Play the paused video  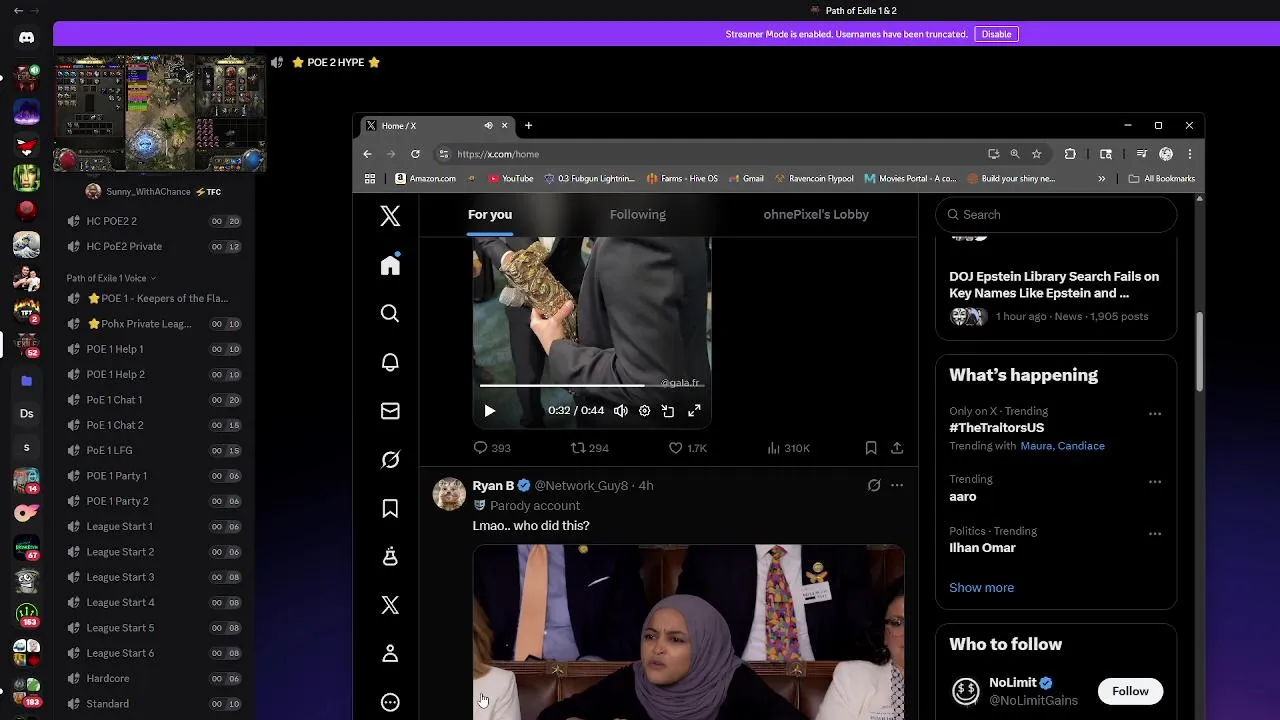[x=489, y=411]
